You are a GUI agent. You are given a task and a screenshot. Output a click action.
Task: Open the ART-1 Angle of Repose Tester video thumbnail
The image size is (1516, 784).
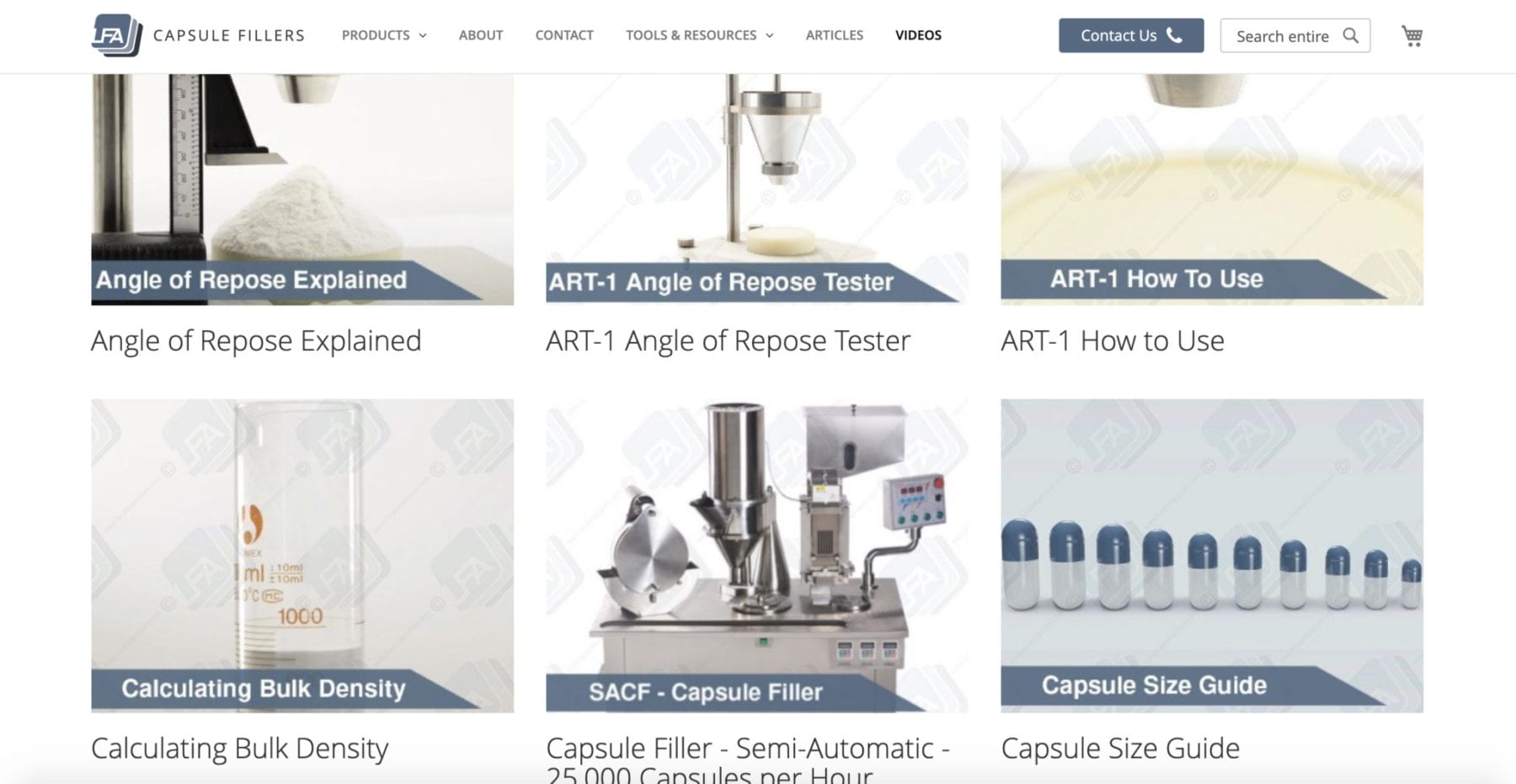click(757, 189)
